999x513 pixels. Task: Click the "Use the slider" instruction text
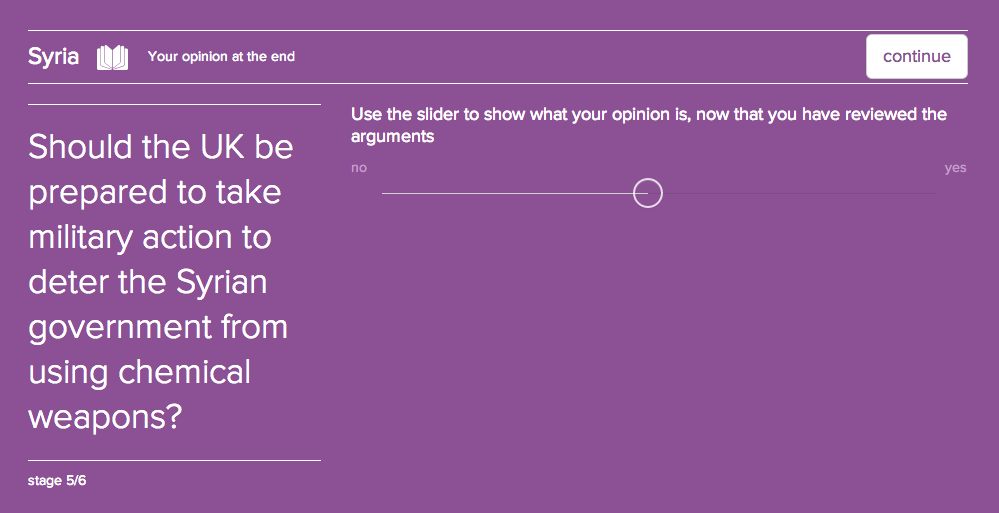tap(648, 114)
